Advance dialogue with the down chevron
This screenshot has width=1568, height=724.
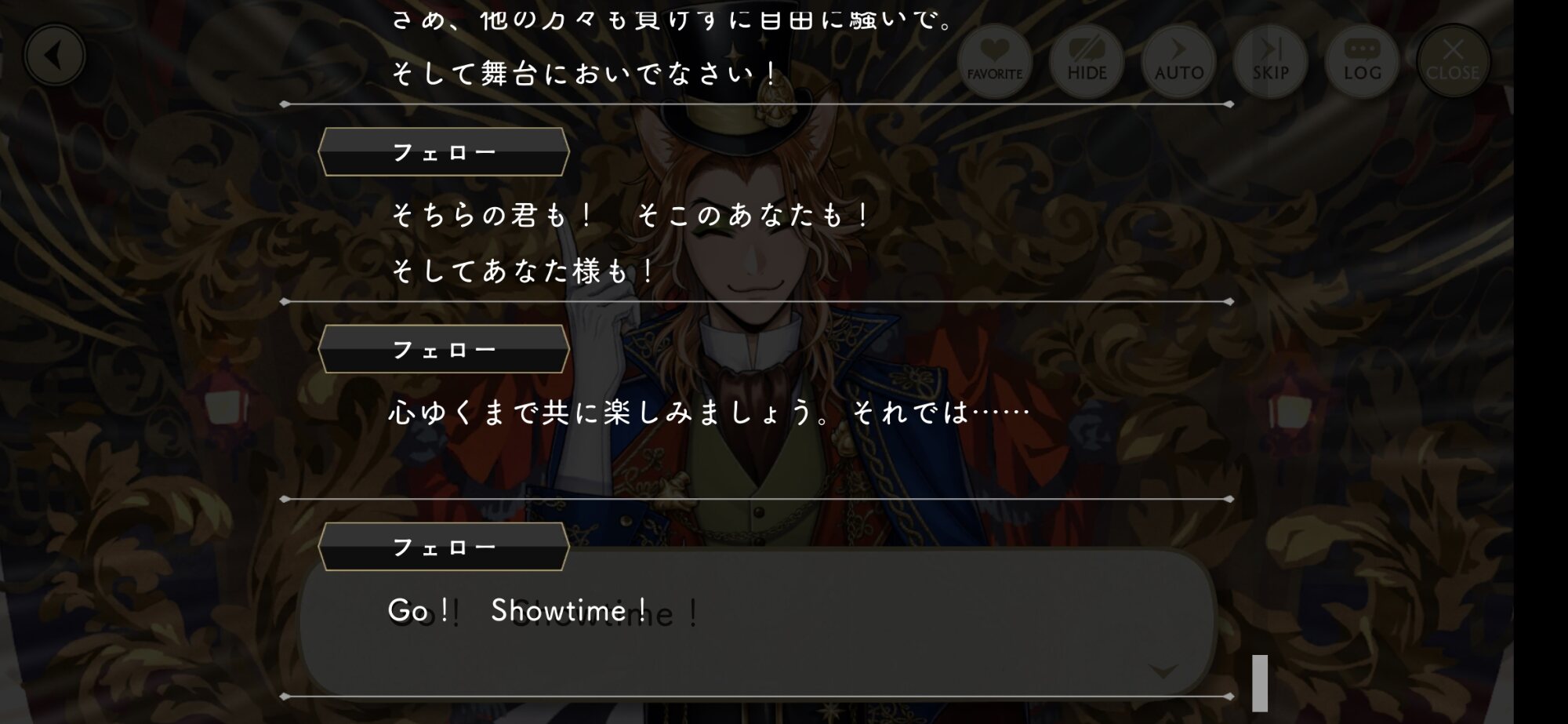click(1163, 671)
